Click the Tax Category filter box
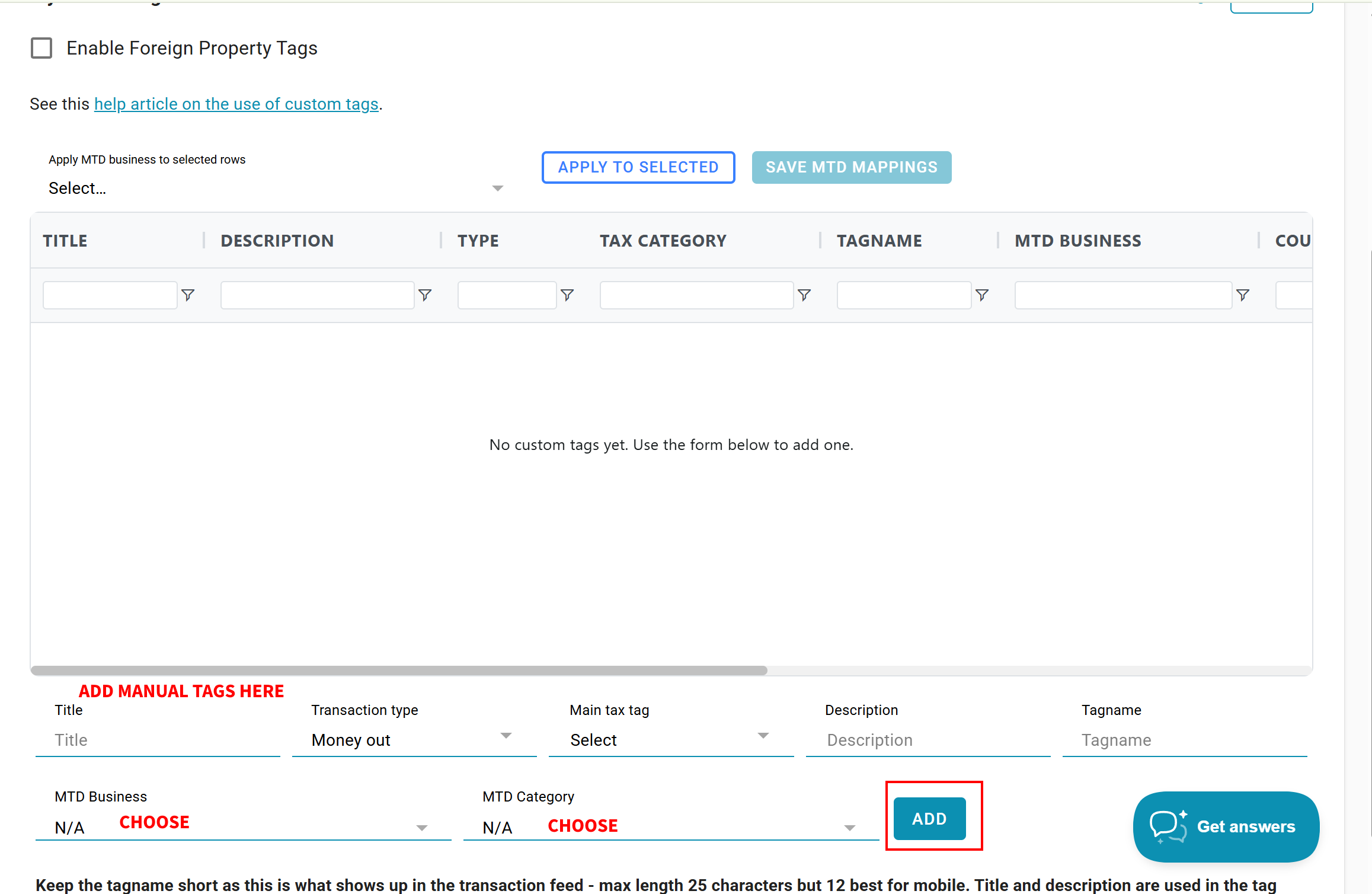 [697, 295]
